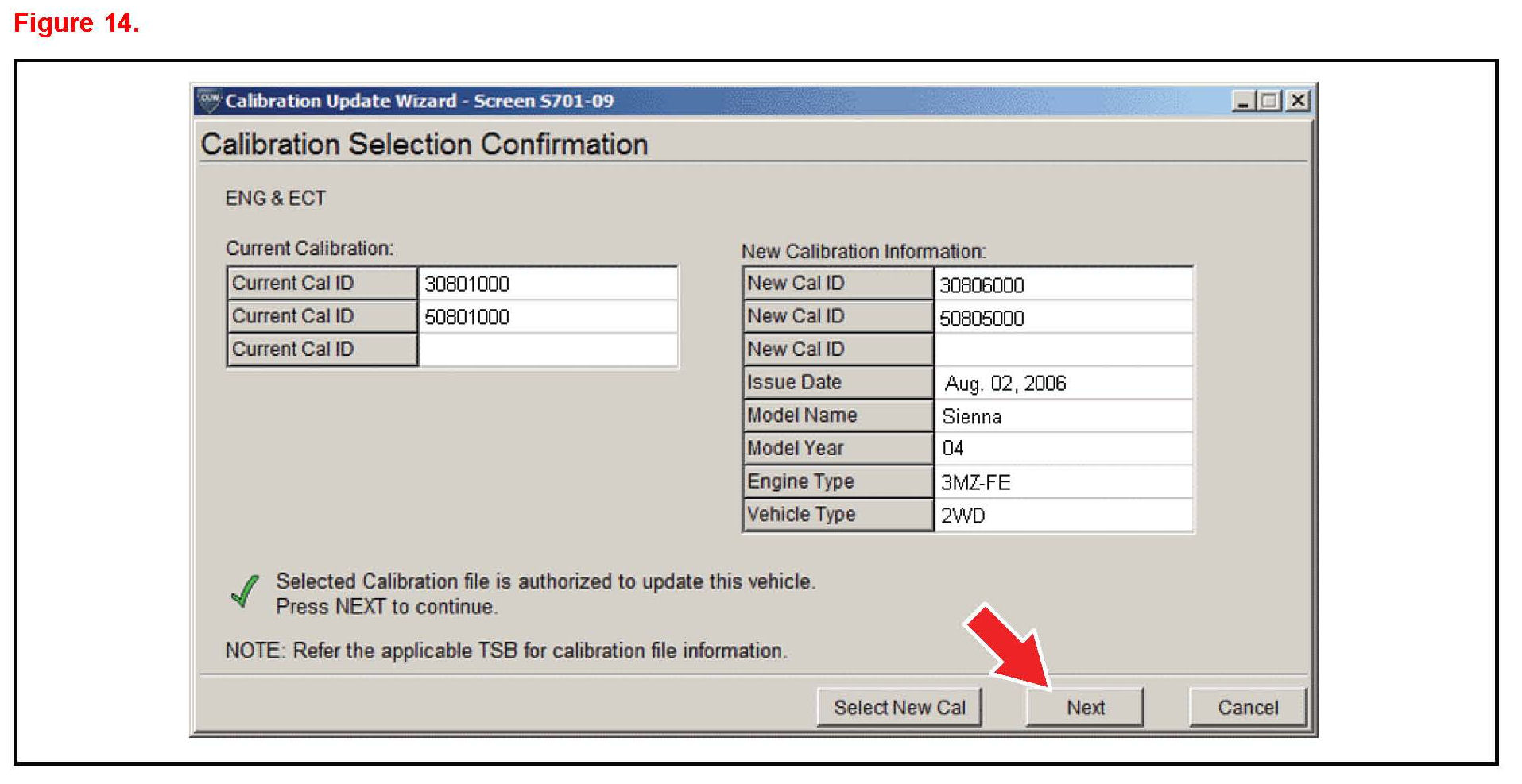The height and width of the screenshot is (784, 1522).
Task: Click the Issue Date value Aug. 02, 2006
Action: click(1063, 383)
